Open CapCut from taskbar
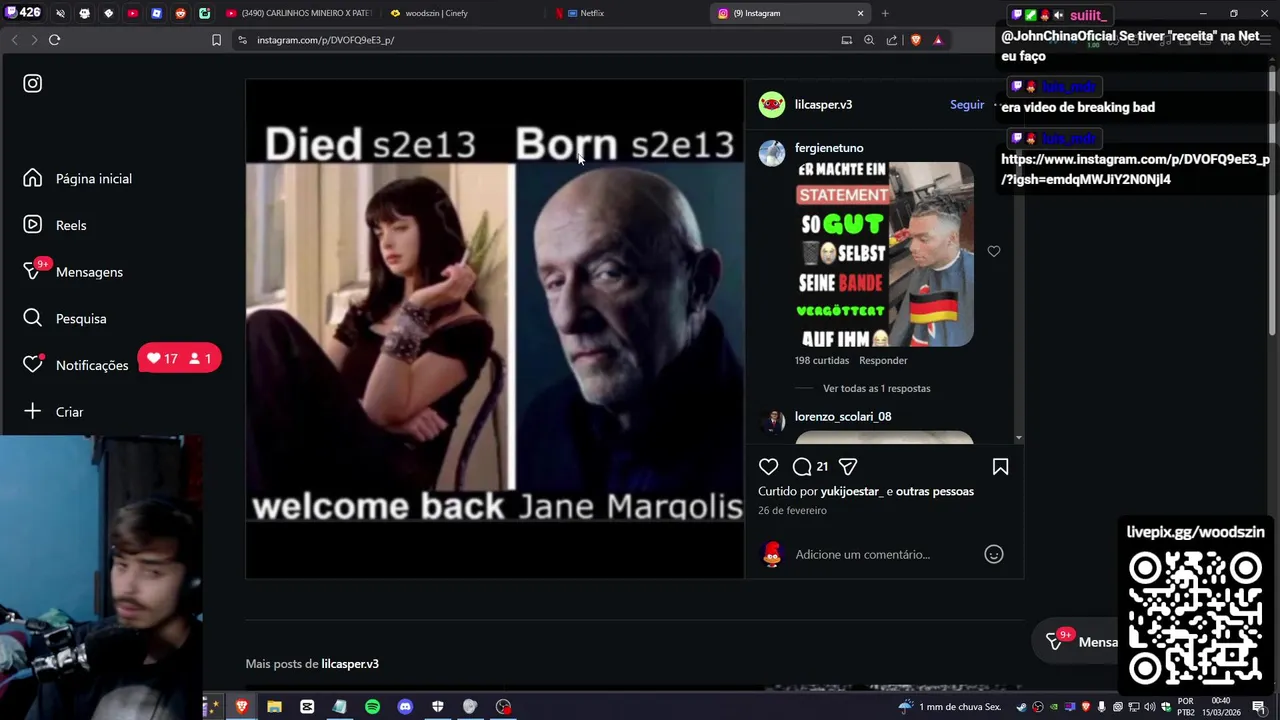Screen dimensions: 1280x720 coord(307,707)
